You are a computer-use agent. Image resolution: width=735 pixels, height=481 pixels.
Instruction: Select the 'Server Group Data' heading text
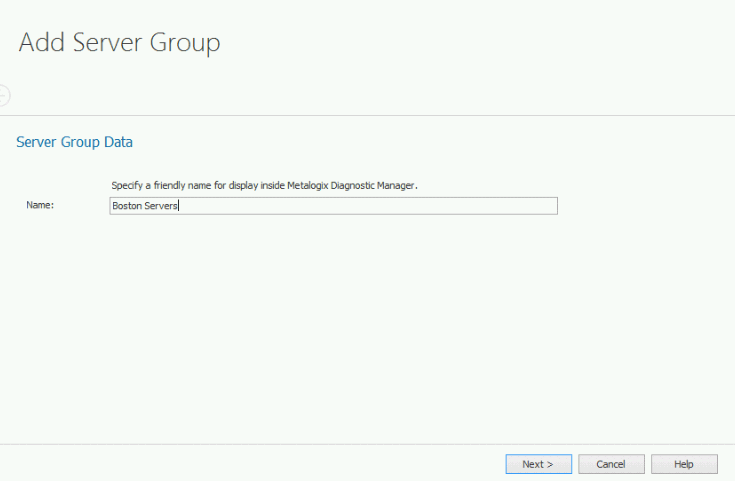pos(75,142)
